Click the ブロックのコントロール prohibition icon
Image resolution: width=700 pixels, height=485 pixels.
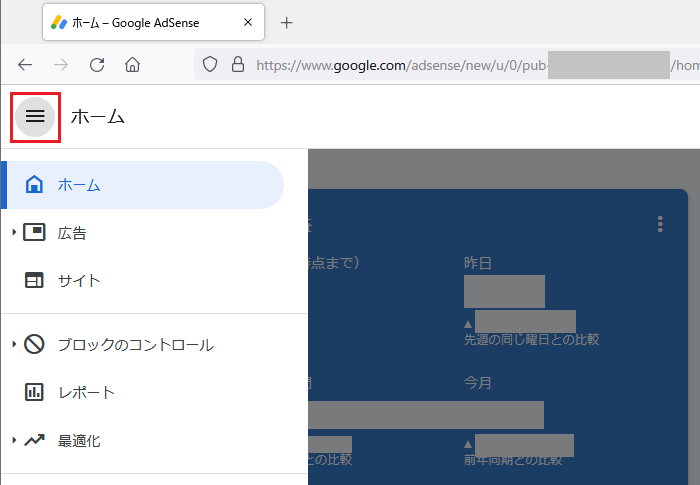tap(34, 345)
